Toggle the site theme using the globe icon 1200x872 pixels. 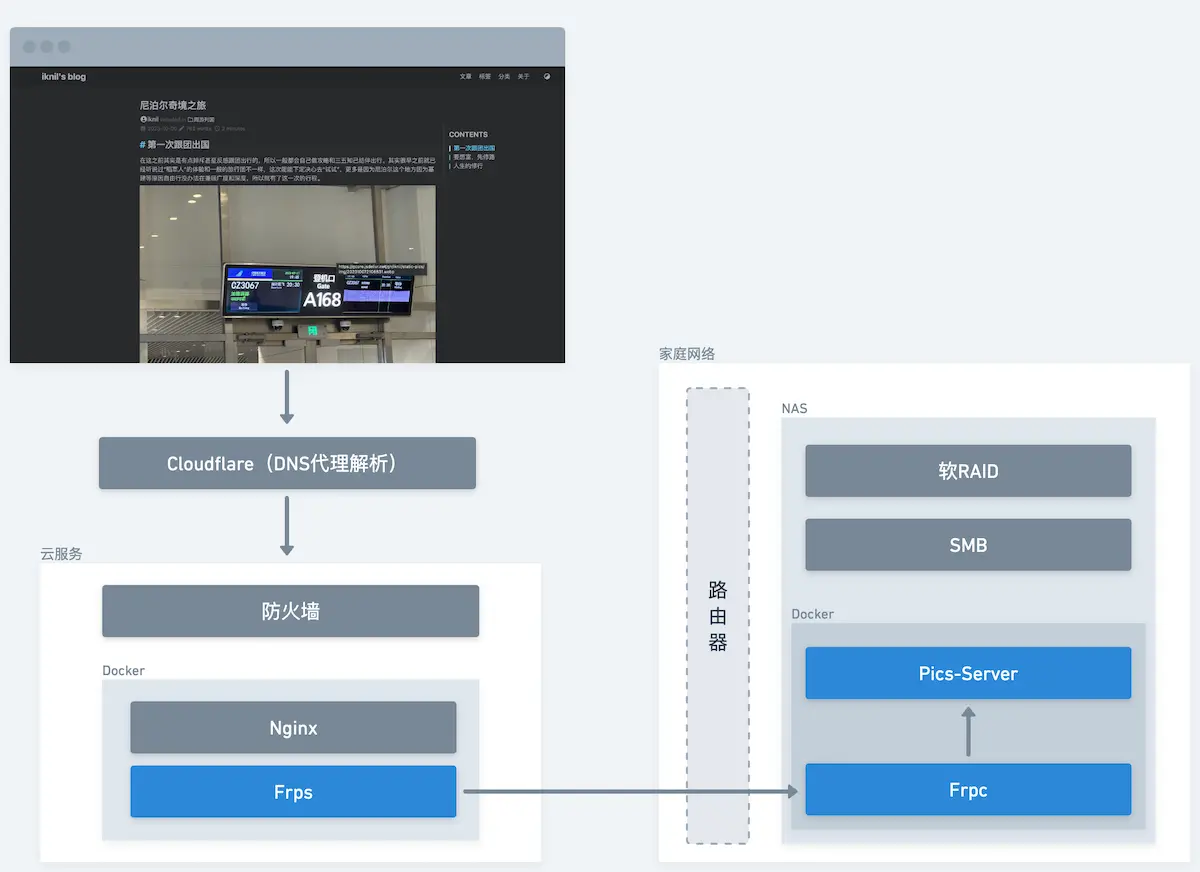tap(546, 76)
